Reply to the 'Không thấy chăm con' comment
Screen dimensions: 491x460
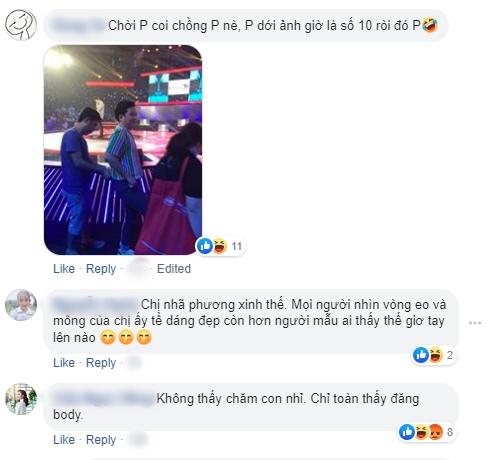(x=101, y=440)
